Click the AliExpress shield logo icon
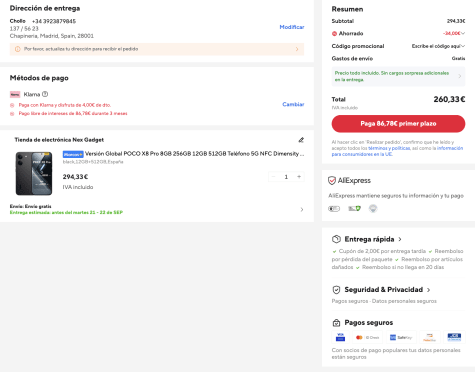This screenshot has width=475, height=372. (x=332, y=181)
